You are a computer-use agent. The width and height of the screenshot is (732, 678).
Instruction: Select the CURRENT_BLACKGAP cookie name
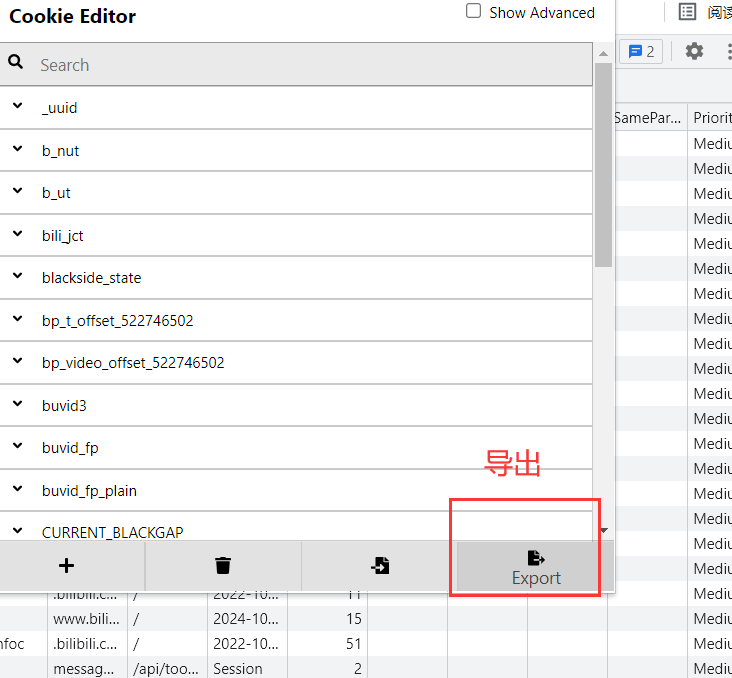pyautogui.click(x=113, y=533)
